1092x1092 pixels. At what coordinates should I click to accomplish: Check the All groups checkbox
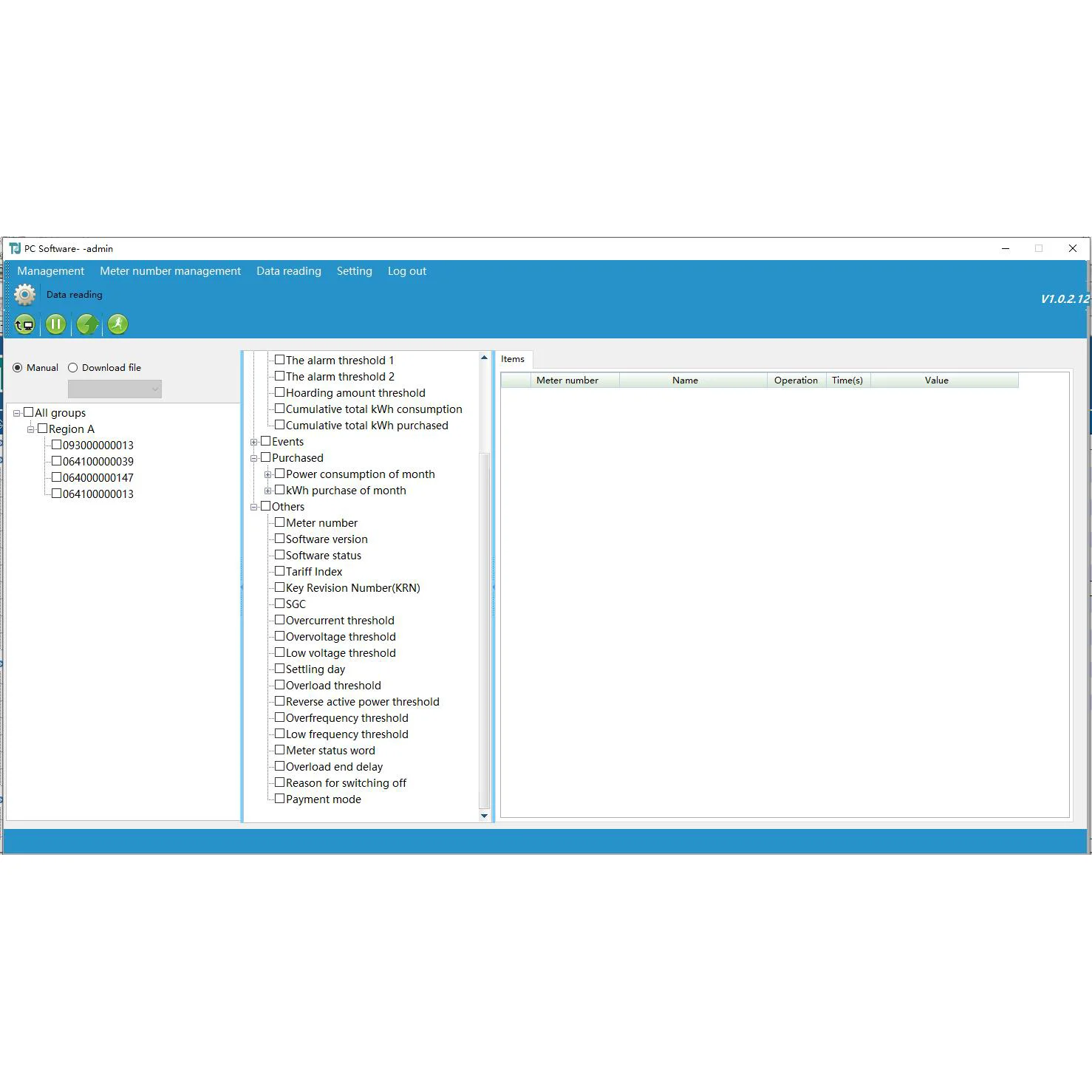point(29,412)
